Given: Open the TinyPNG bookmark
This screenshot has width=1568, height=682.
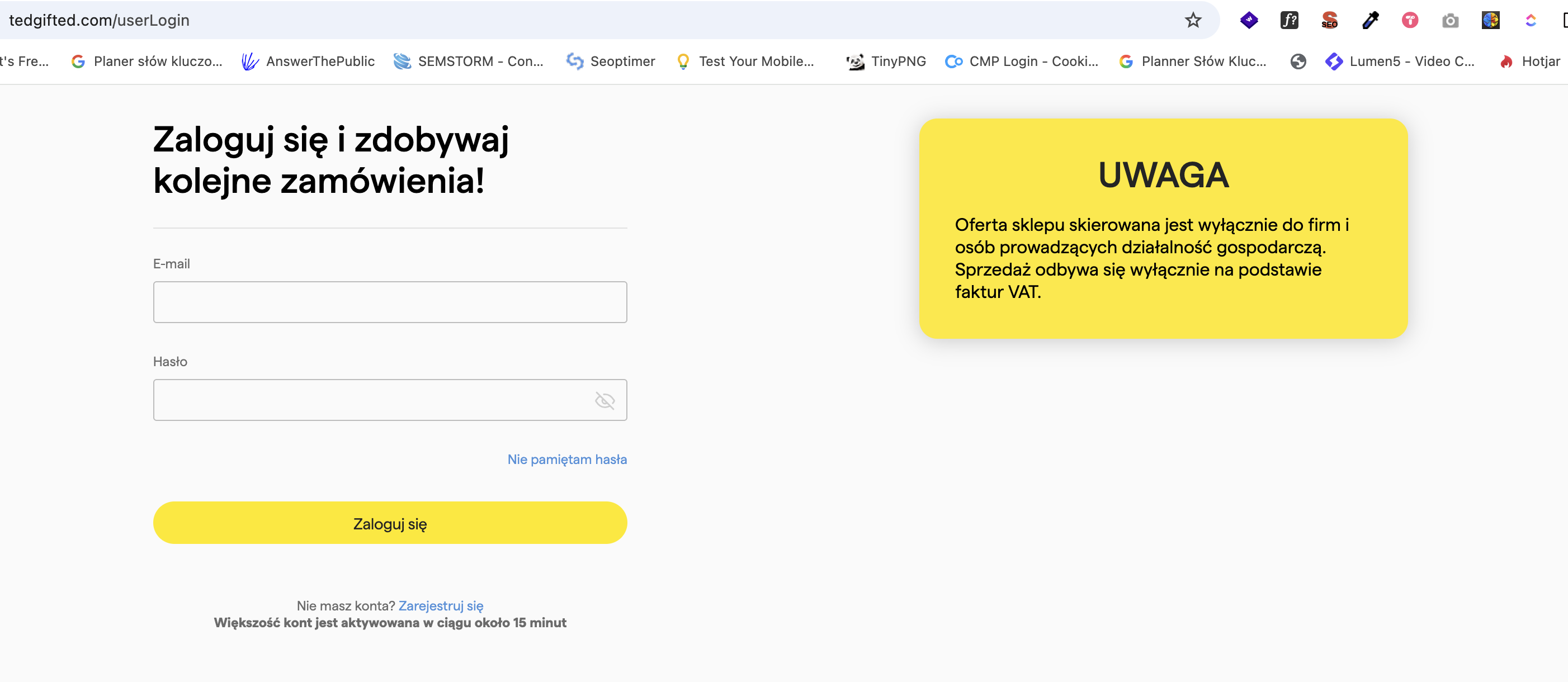Looking at the screenshot, I should coord(886,61).
